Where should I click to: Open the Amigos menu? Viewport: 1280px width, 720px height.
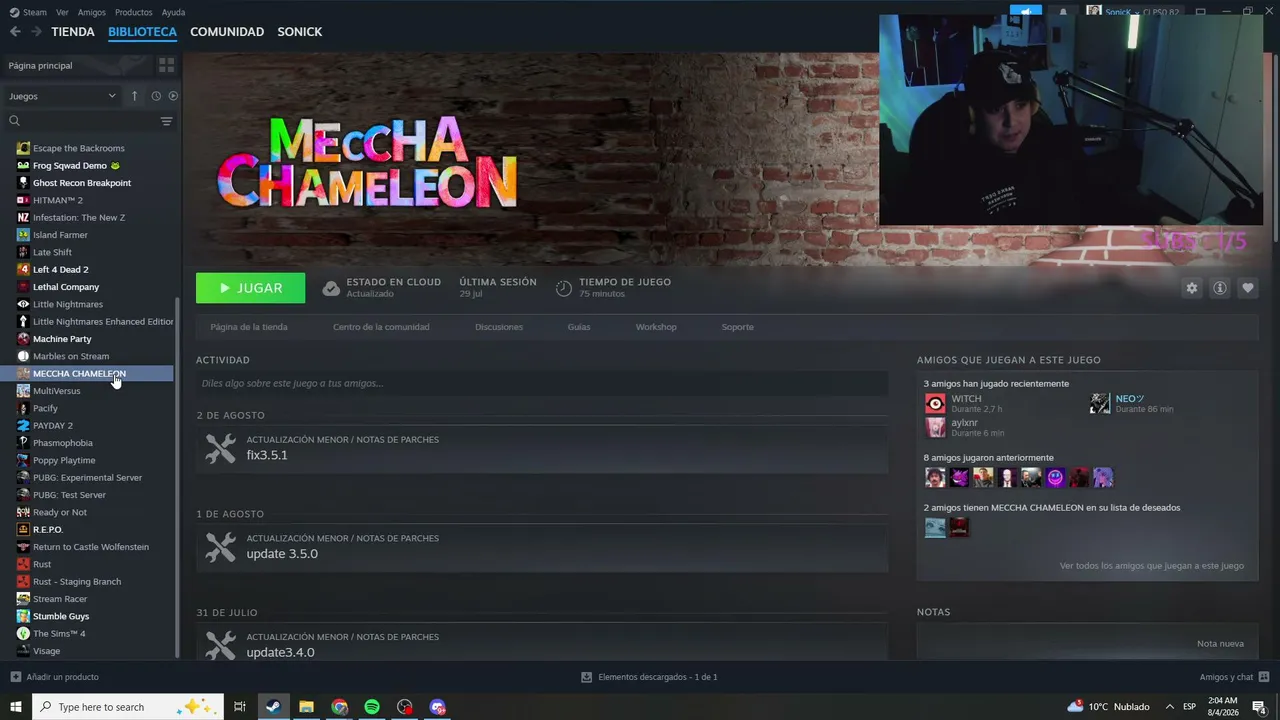click(x=91, y=12)
